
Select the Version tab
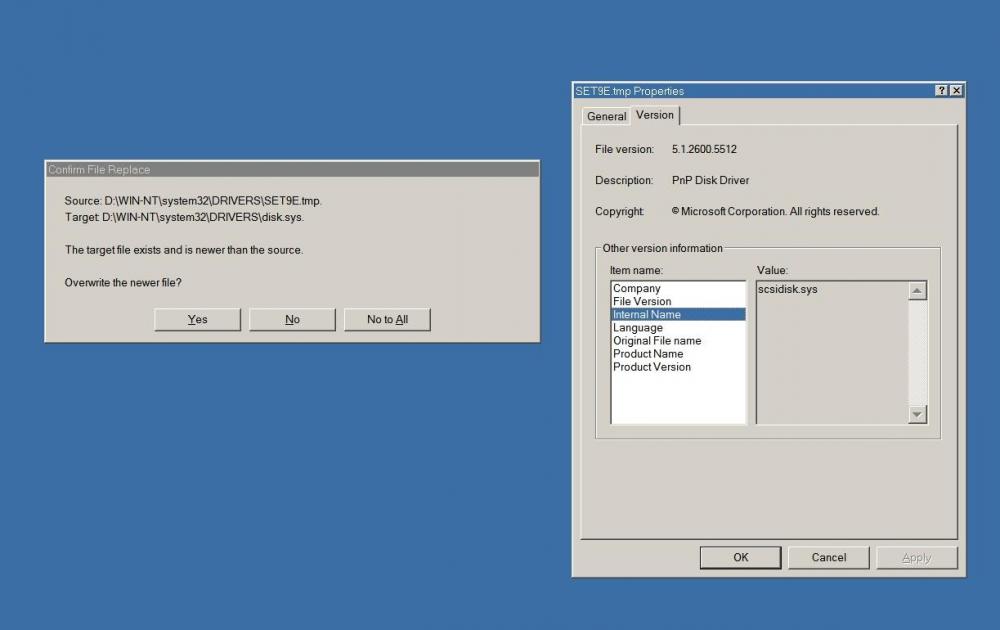(x=655, y=115)
